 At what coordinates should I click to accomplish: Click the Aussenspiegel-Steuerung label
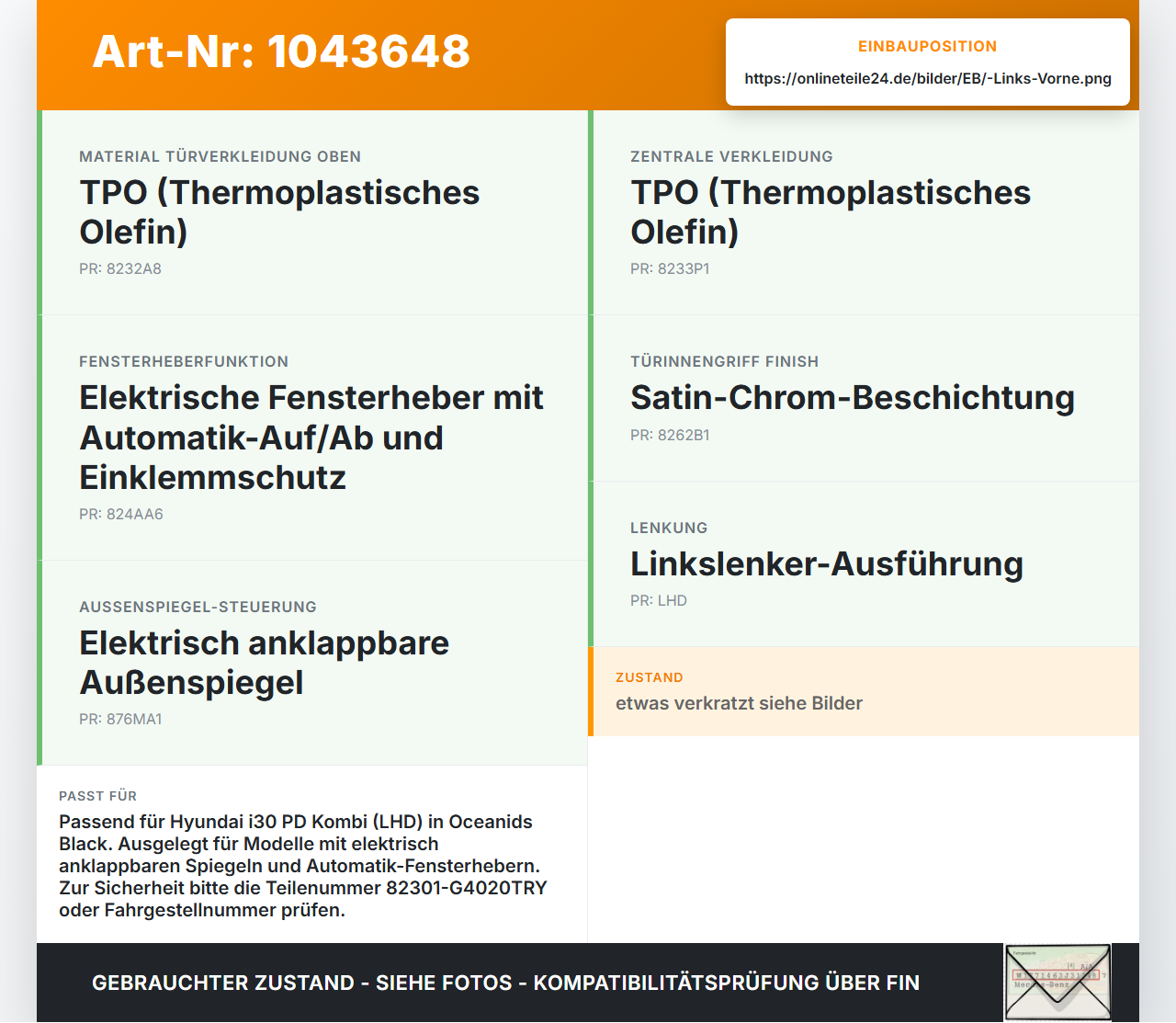click(198, 607)
